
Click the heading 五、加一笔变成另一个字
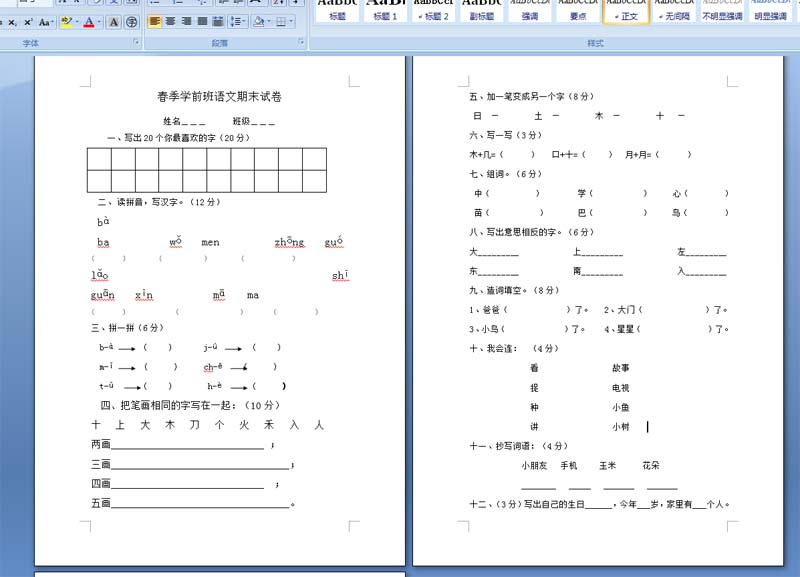pos(532,96)
